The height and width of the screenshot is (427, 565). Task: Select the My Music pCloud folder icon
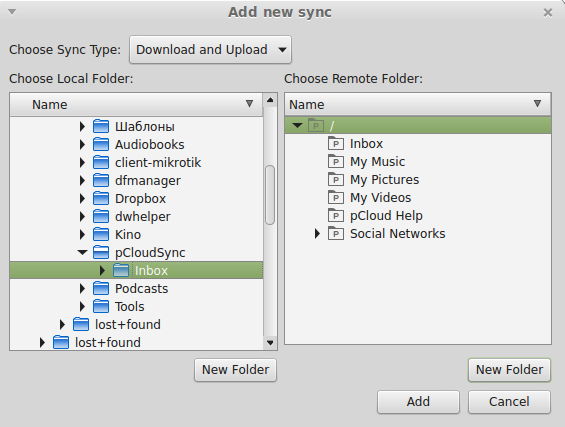coord(336,161)
